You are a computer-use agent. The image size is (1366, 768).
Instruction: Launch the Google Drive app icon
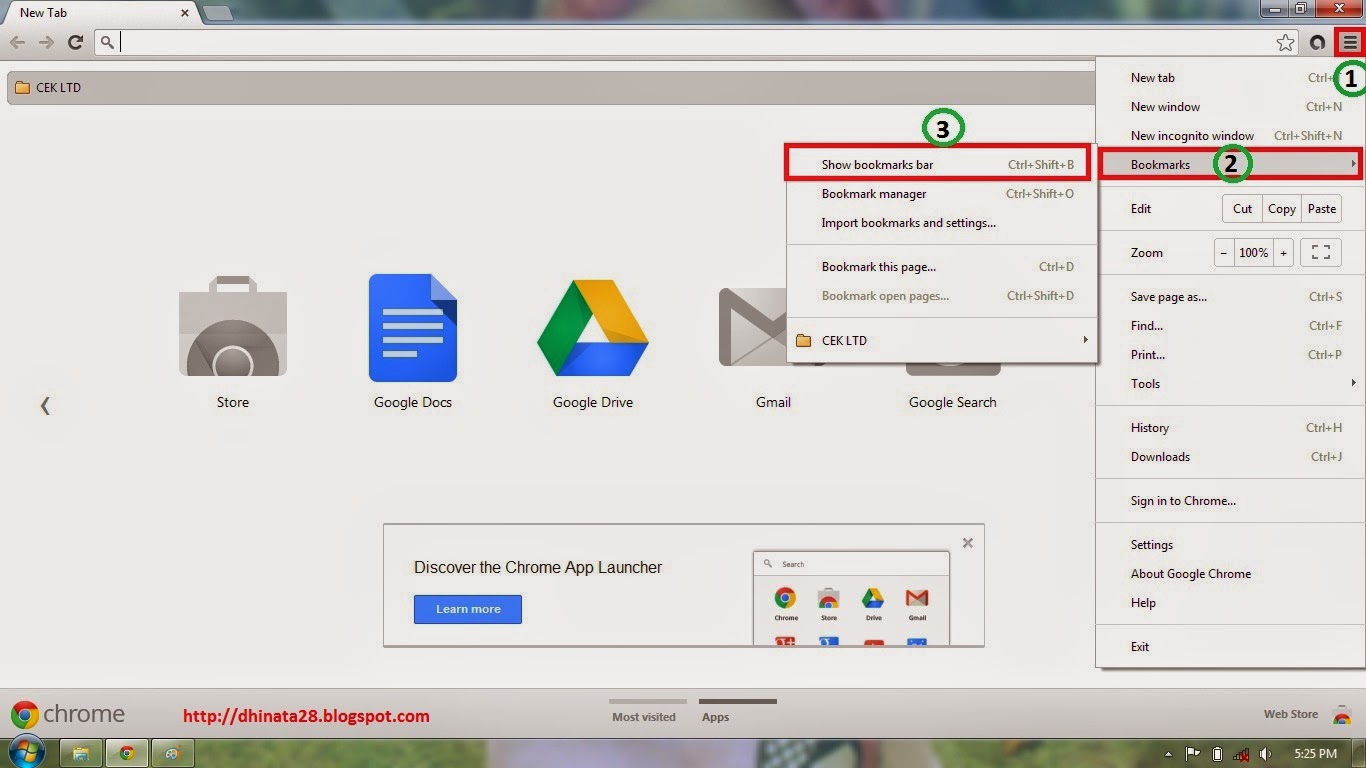coord(593,328)
